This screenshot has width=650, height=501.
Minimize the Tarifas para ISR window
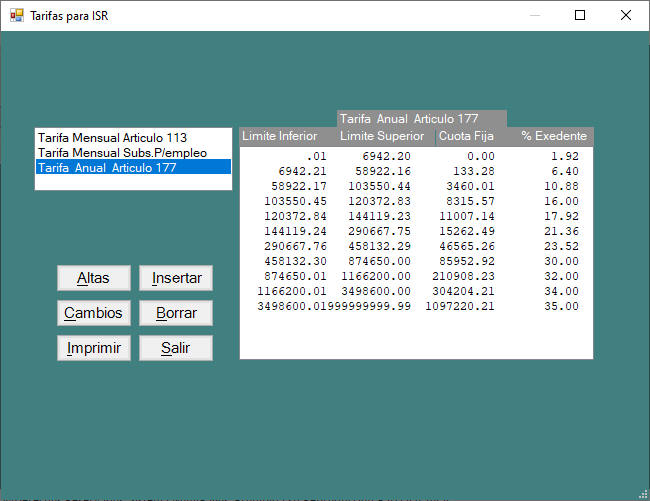click(x=534, y=16)
